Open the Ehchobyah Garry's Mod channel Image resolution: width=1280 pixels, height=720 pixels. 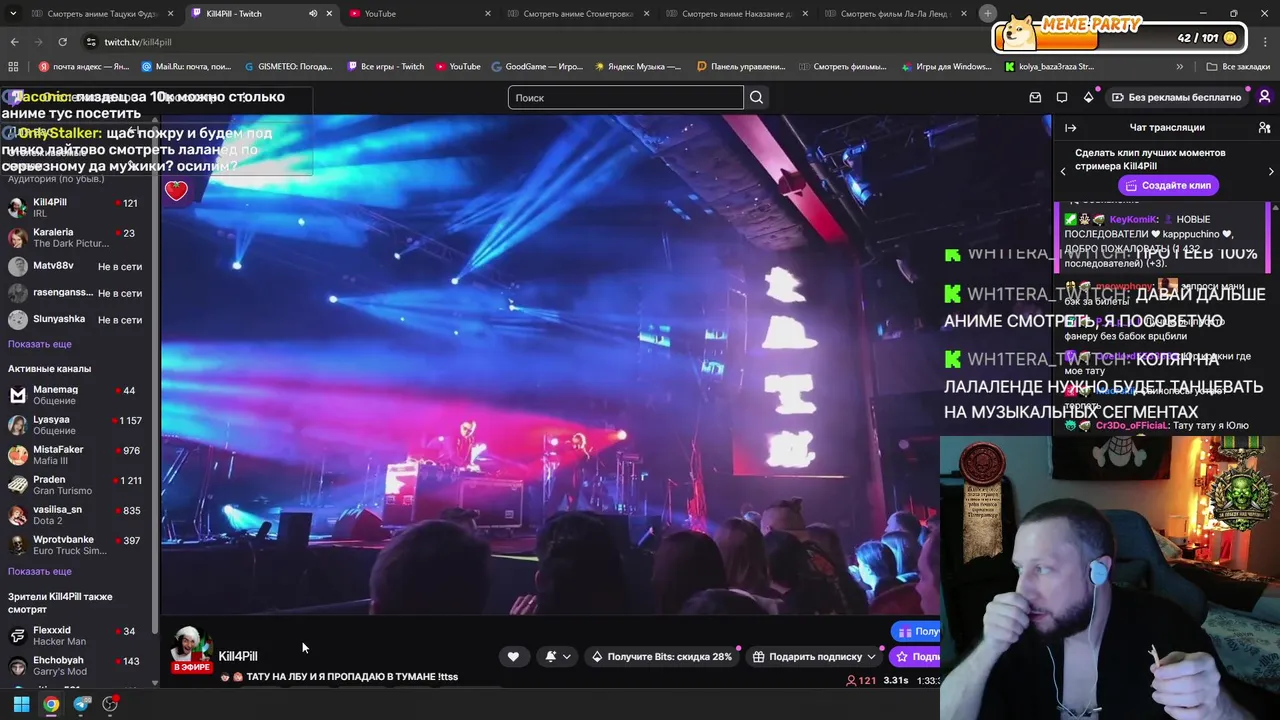(x=78, y=666)
